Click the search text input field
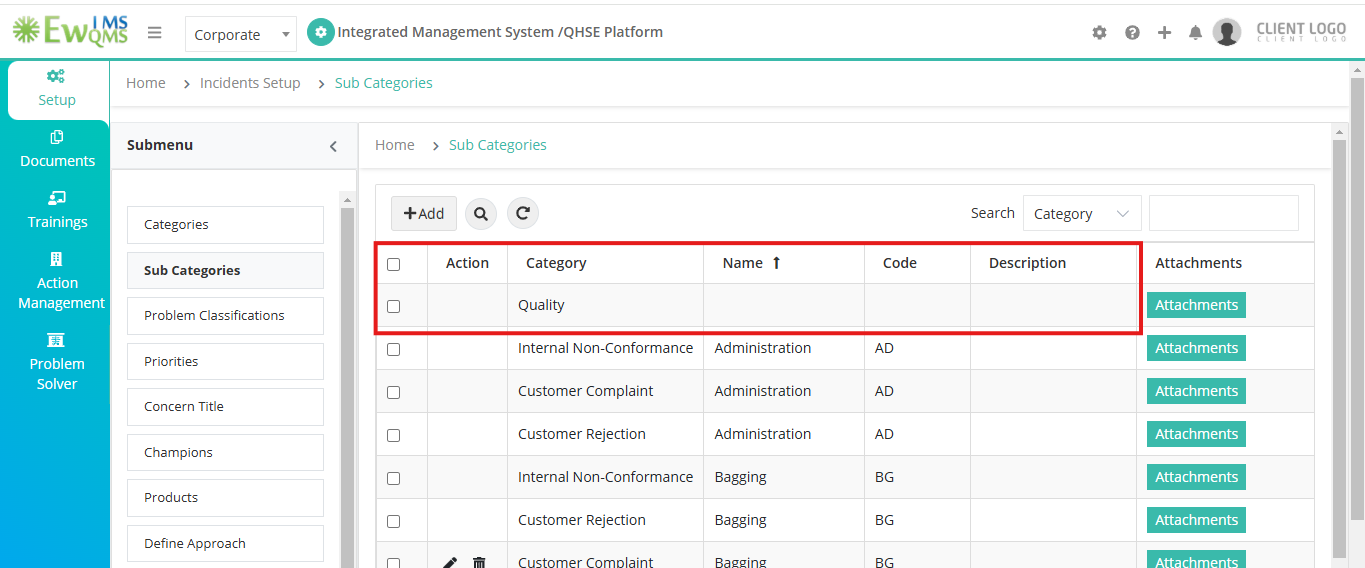 tap(1224, 213)
